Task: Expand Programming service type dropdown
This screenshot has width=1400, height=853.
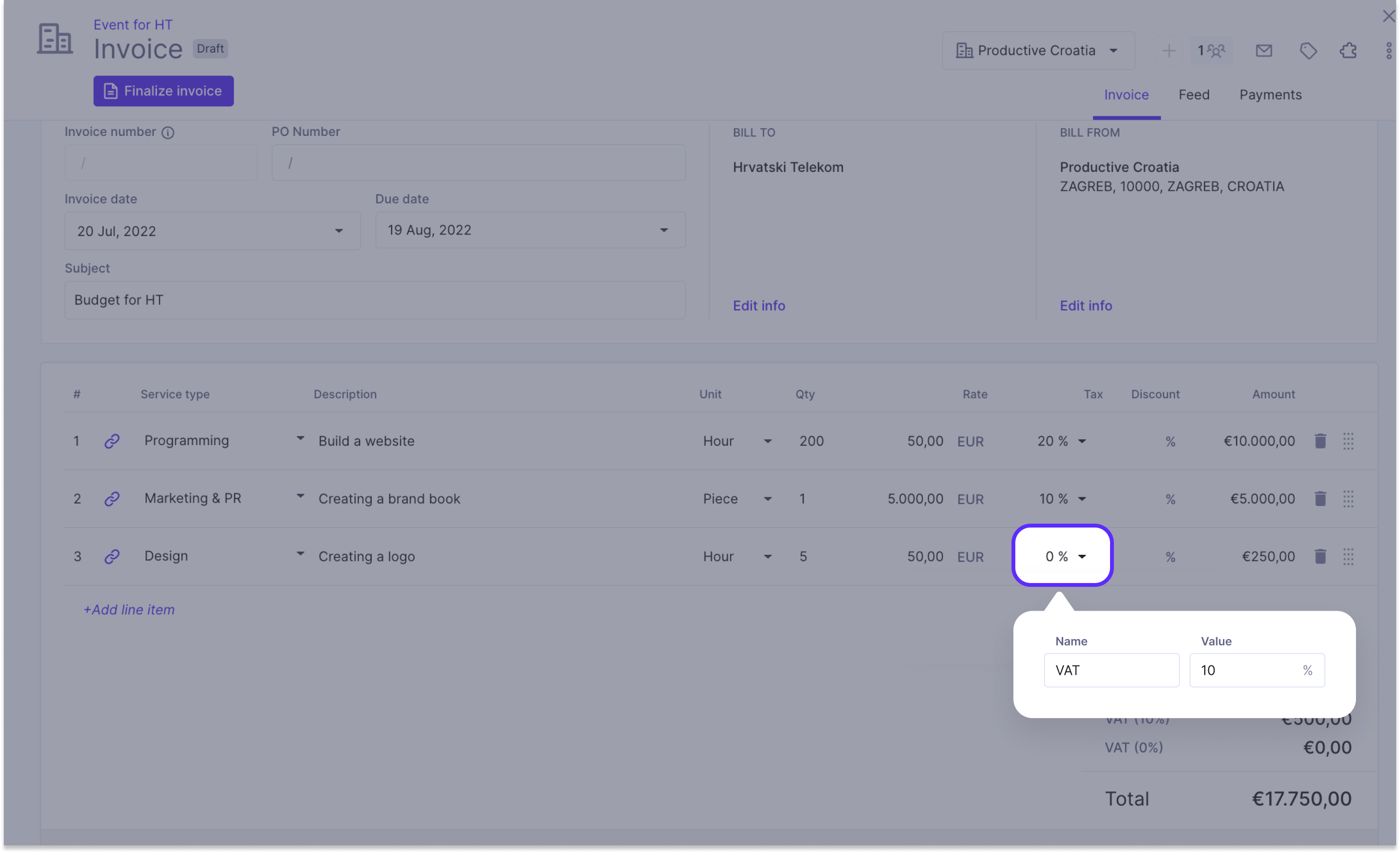Action: click(x=300, y=439)
